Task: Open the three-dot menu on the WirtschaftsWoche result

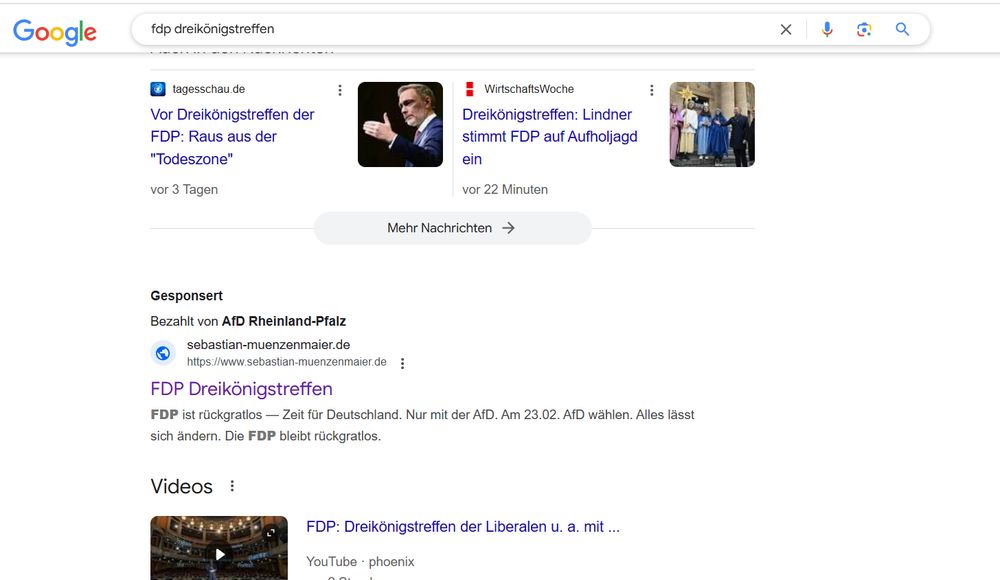Action: tap(652, 89)
